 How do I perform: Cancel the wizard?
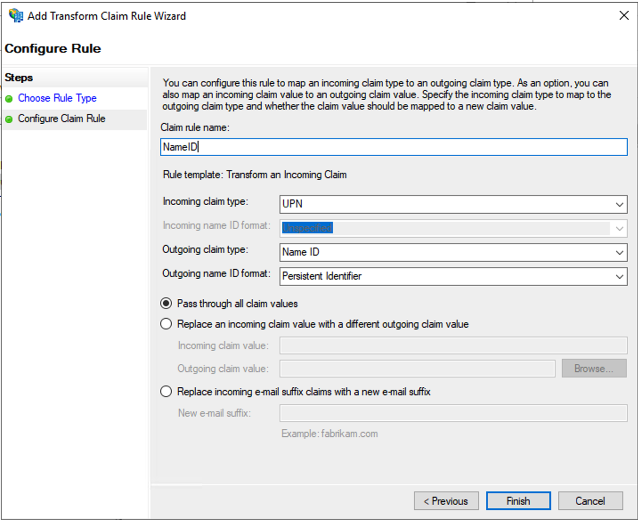[589, 500]
